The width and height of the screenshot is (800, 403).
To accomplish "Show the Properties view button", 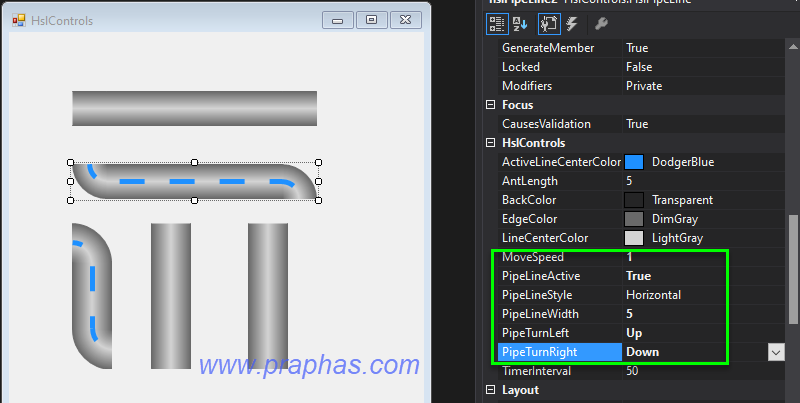I will pos(549,23).
